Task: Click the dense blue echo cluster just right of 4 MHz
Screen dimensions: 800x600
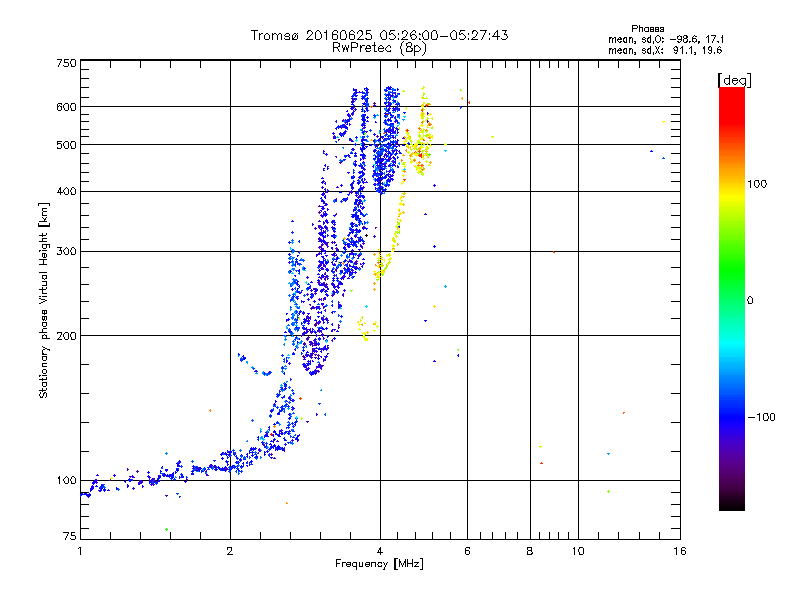Action: coord(386,140)
